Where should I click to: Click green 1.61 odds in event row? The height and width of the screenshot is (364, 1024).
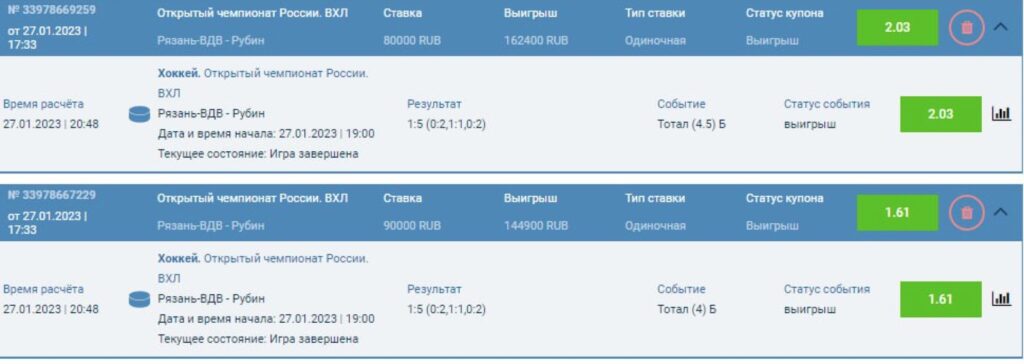coord(940,299)
